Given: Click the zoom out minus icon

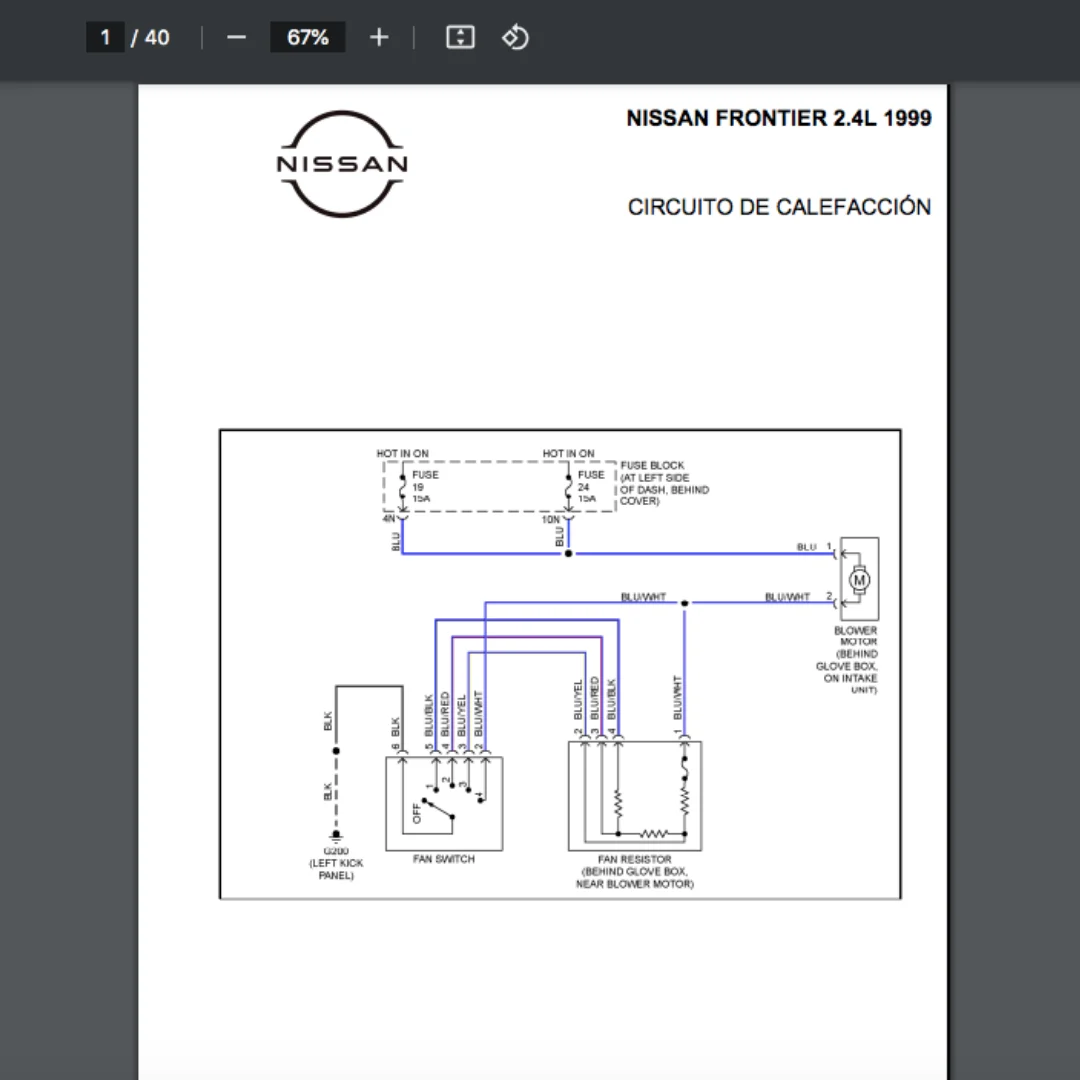Looking at the screenshot, I should [236, 37].
